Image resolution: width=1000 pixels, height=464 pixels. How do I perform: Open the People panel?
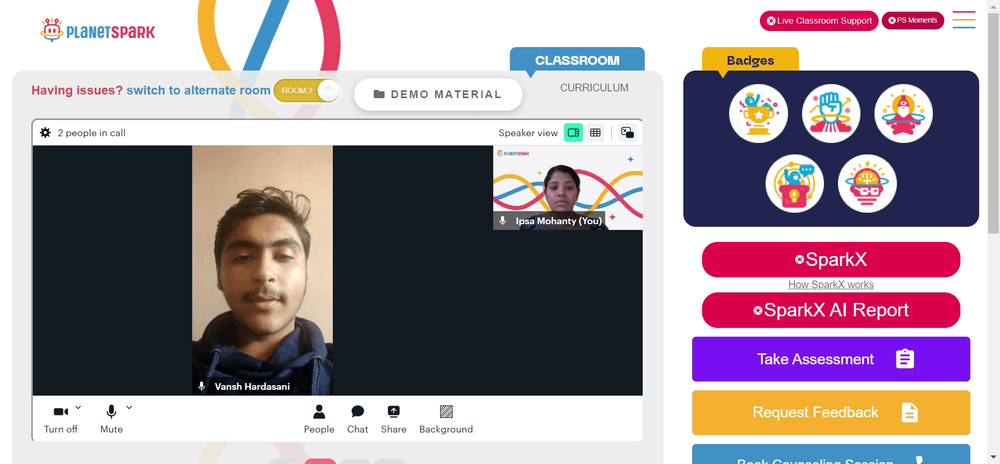[319, 419]
